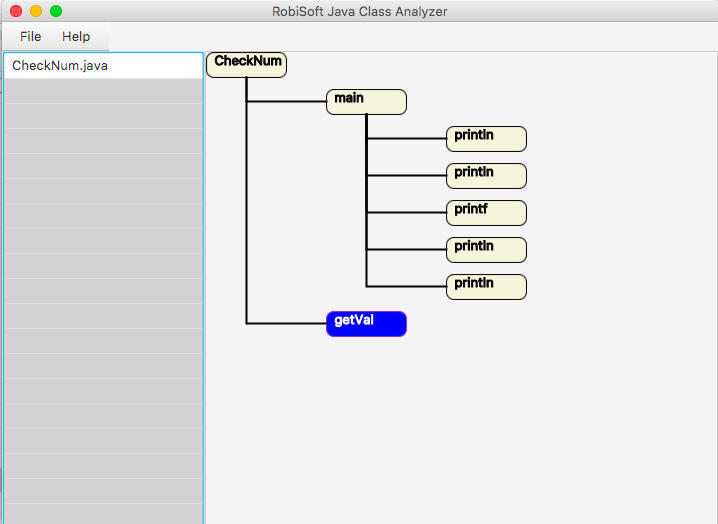Click the empty row just below CheckNum.java
This screenshot has width=718, height=524.
point(103,91)
